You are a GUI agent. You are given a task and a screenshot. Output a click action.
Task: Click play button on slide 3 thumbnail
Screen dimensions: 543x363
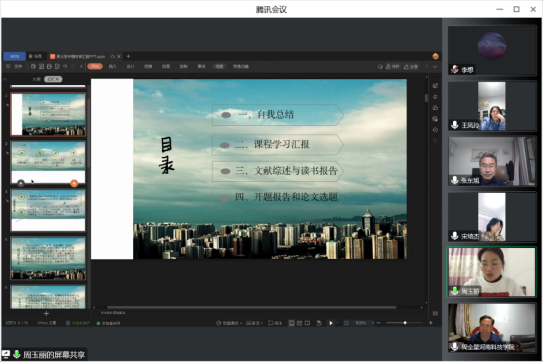(21, 183)
